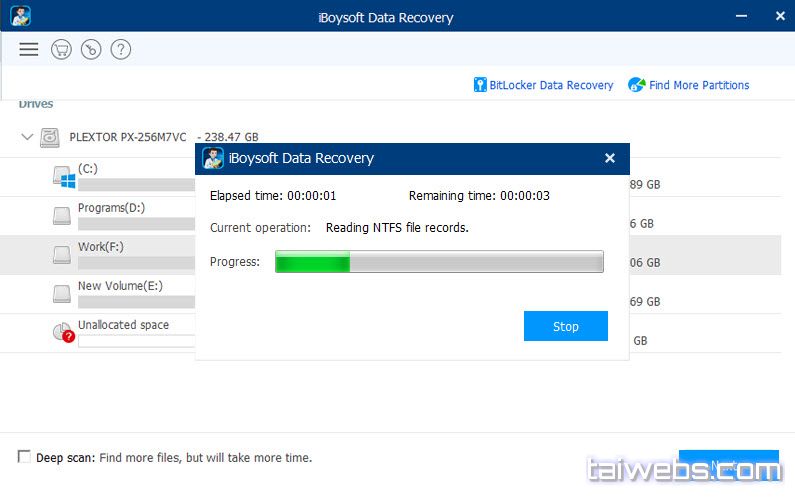Viewport: 795px width, 498px height.
Task: Collapse the PLEXTOR PX-256M7VC drive tree
Action: click(x=27, y=137)
